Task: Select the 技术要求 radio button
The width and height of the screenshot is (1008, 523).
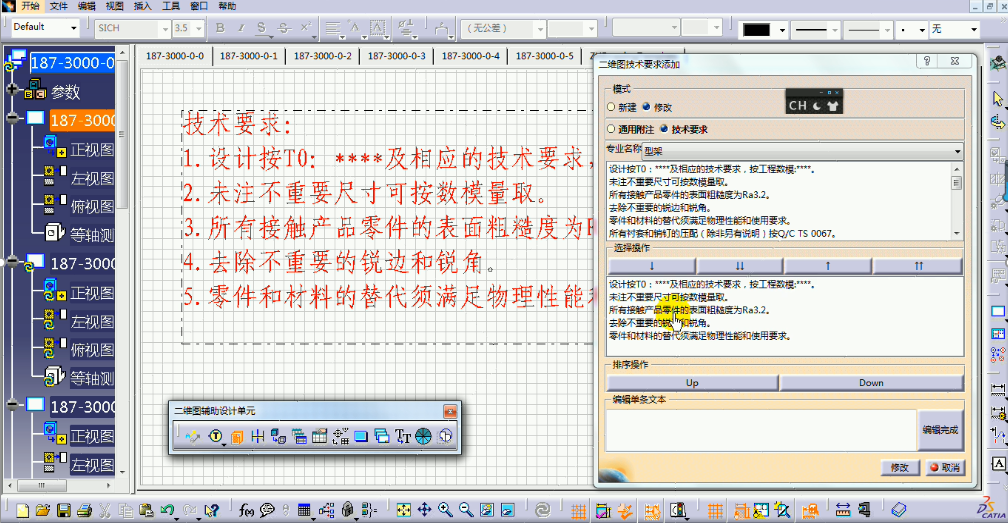Action: click(x=664, y=129)
